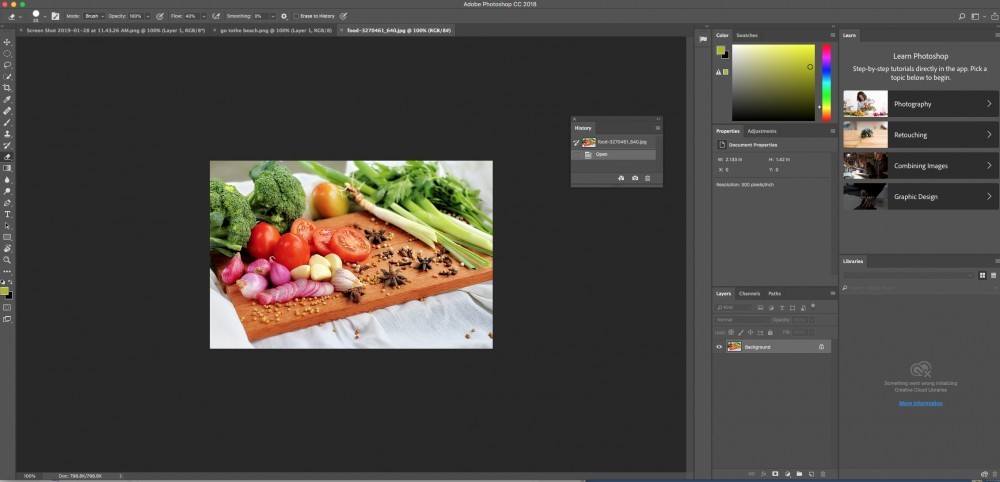Open layer style fx menu
Screen dimensions: 1000x482
763,474
